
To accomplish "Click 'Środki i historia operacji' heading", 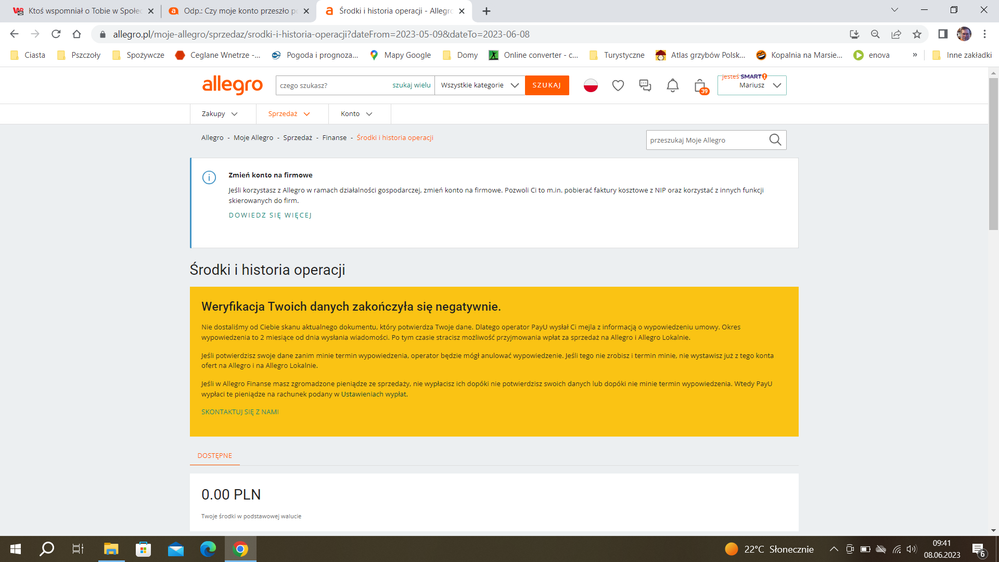I will point(268,270).
